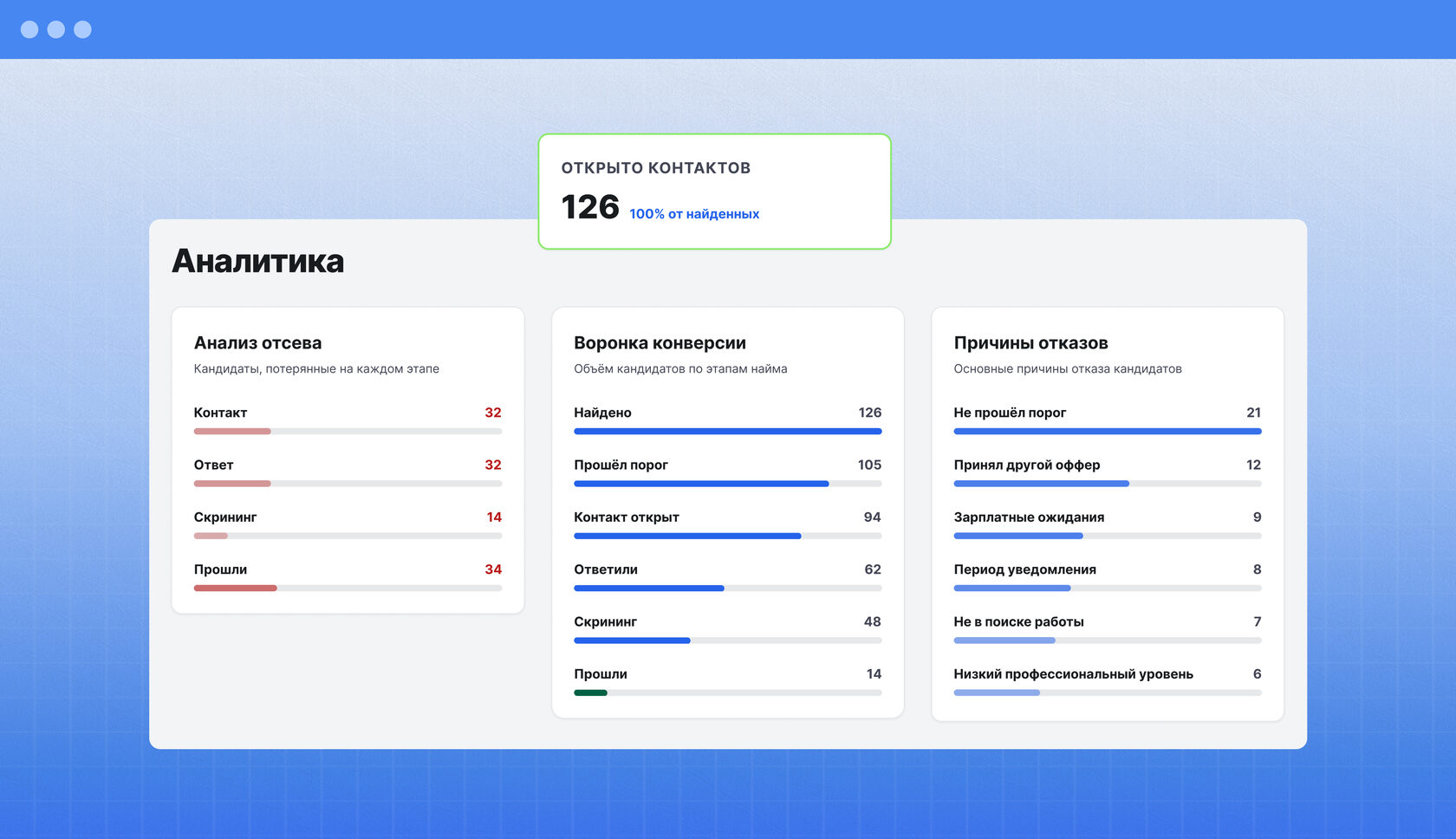Click the value 62 in the funnel
The height and width of the screenshot is (839, 1456).
[x=873, y=569]
